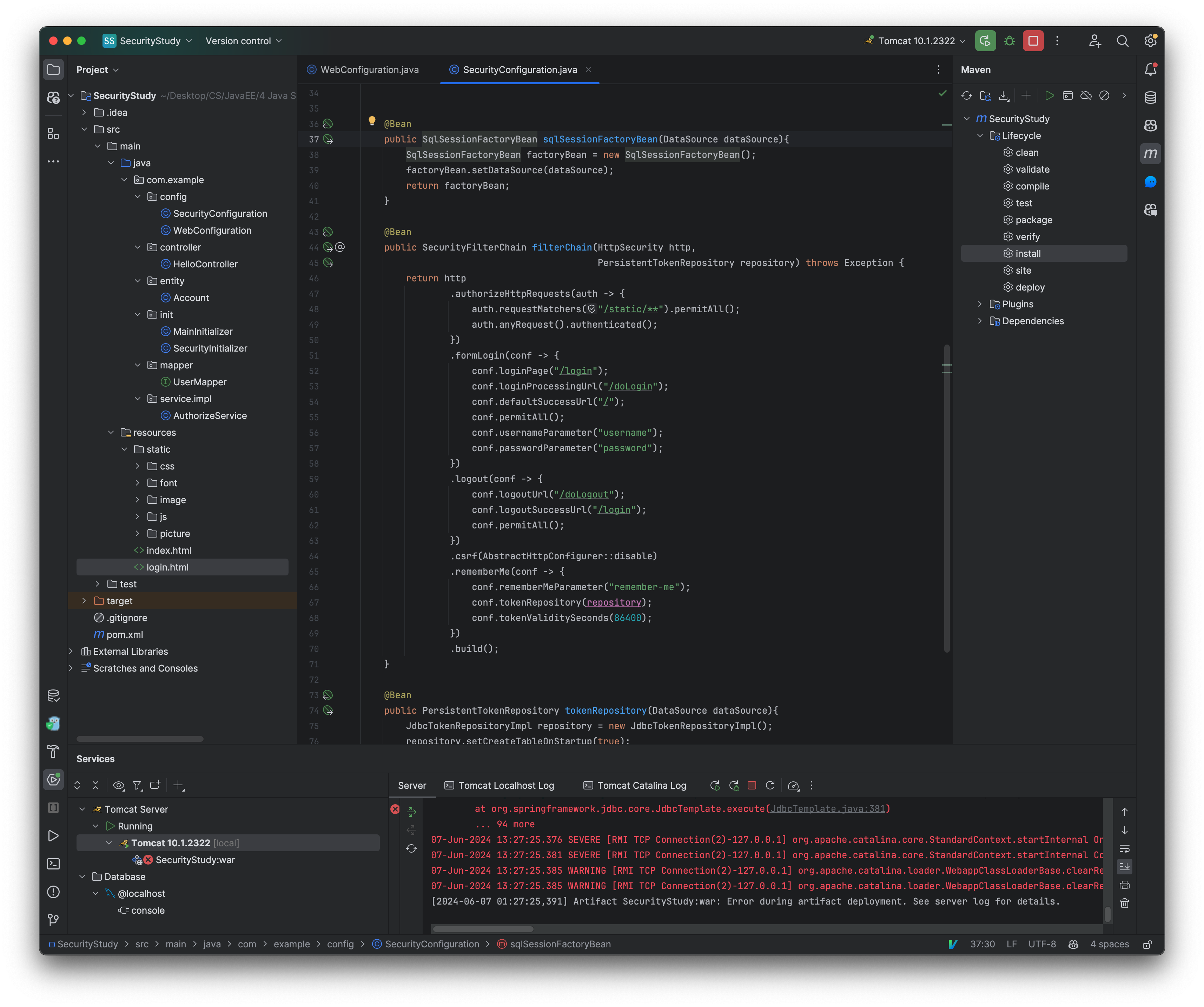Open the Tomcat 10.1.2322 run configuration dropdown
1204x1007 pixels.
(x=915, y=41)
